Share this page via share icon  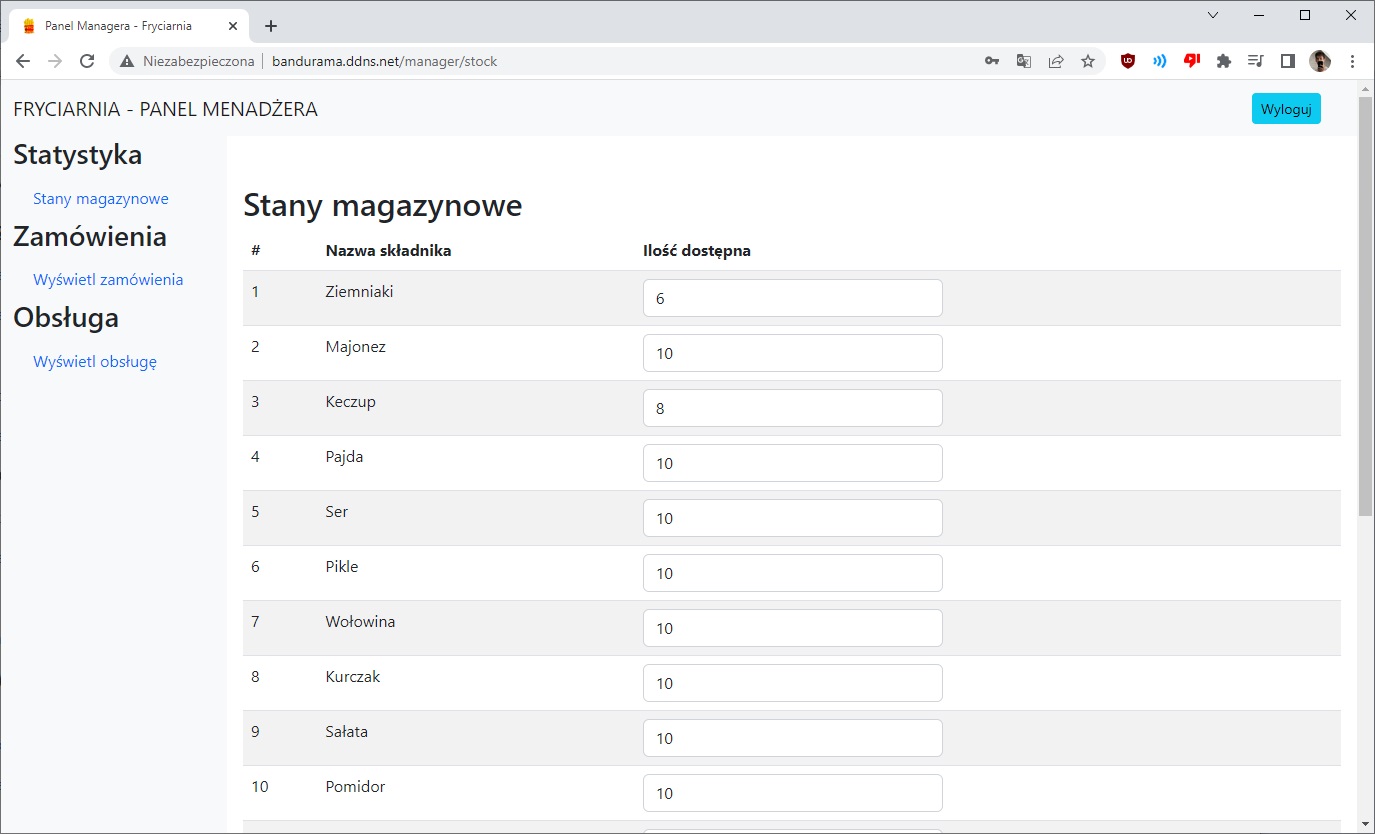pos(1056,61)
